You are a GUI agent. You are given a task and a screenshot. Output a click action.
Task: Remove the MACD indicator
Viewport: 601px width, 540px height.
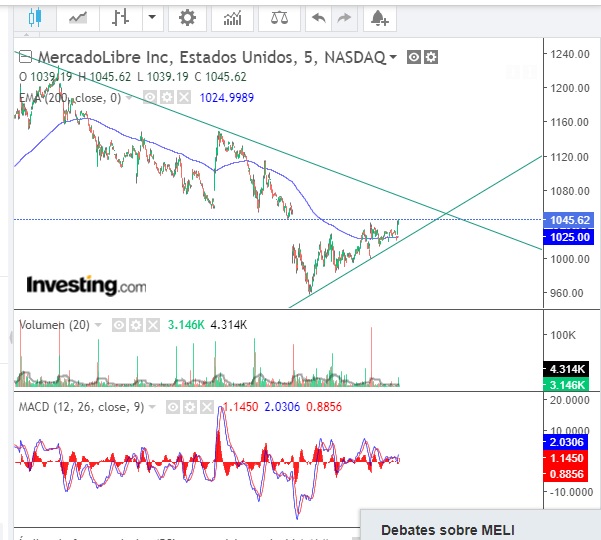[207, 407]
